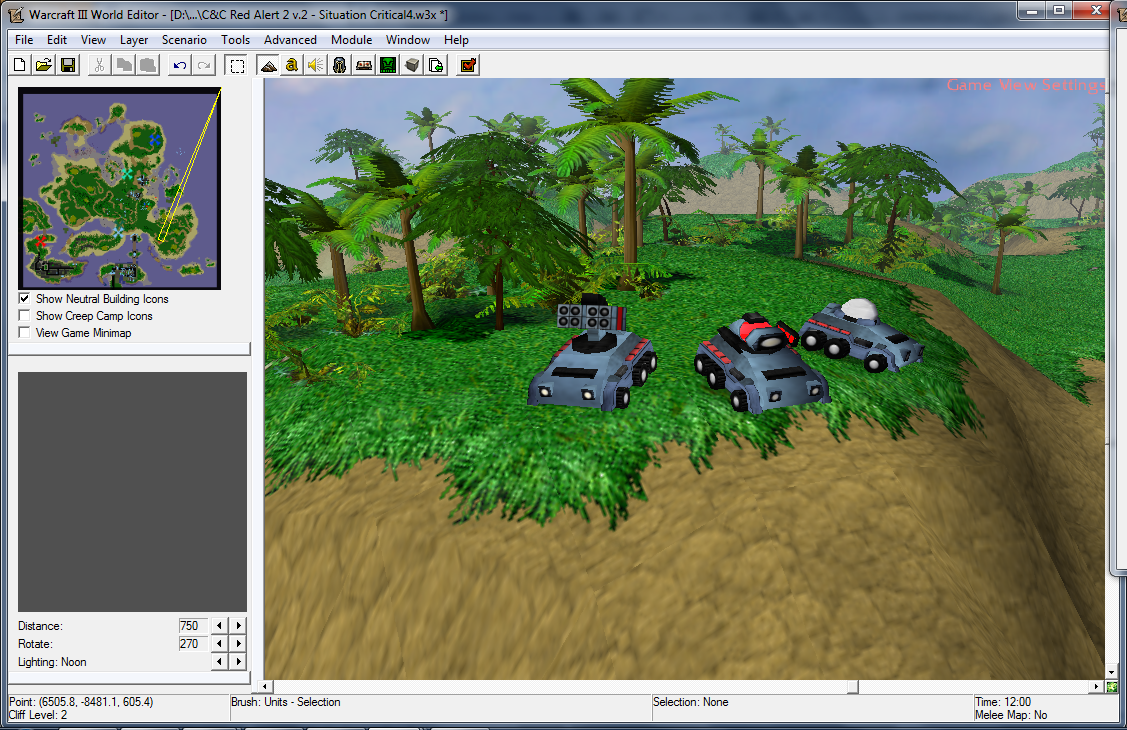Click the Paste toolbar icon
The width and height of the screenshot is (1127, 730).
pos(148,65)
